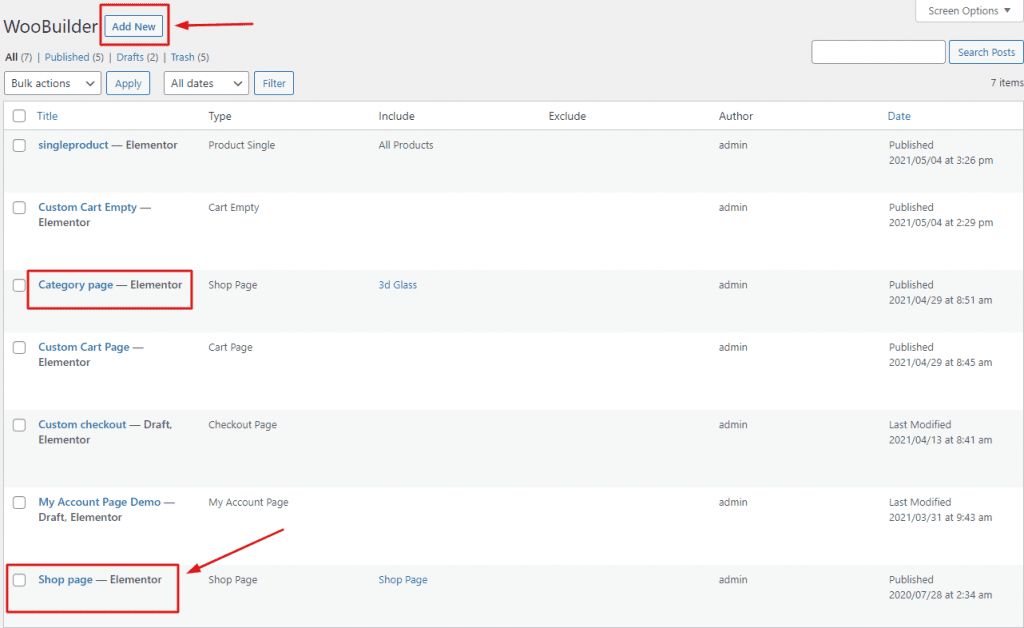The width and height of the screenshot is (1024, 628).
Task: Open the All dates filter dropdown
Action: click(x=205, y=83)
